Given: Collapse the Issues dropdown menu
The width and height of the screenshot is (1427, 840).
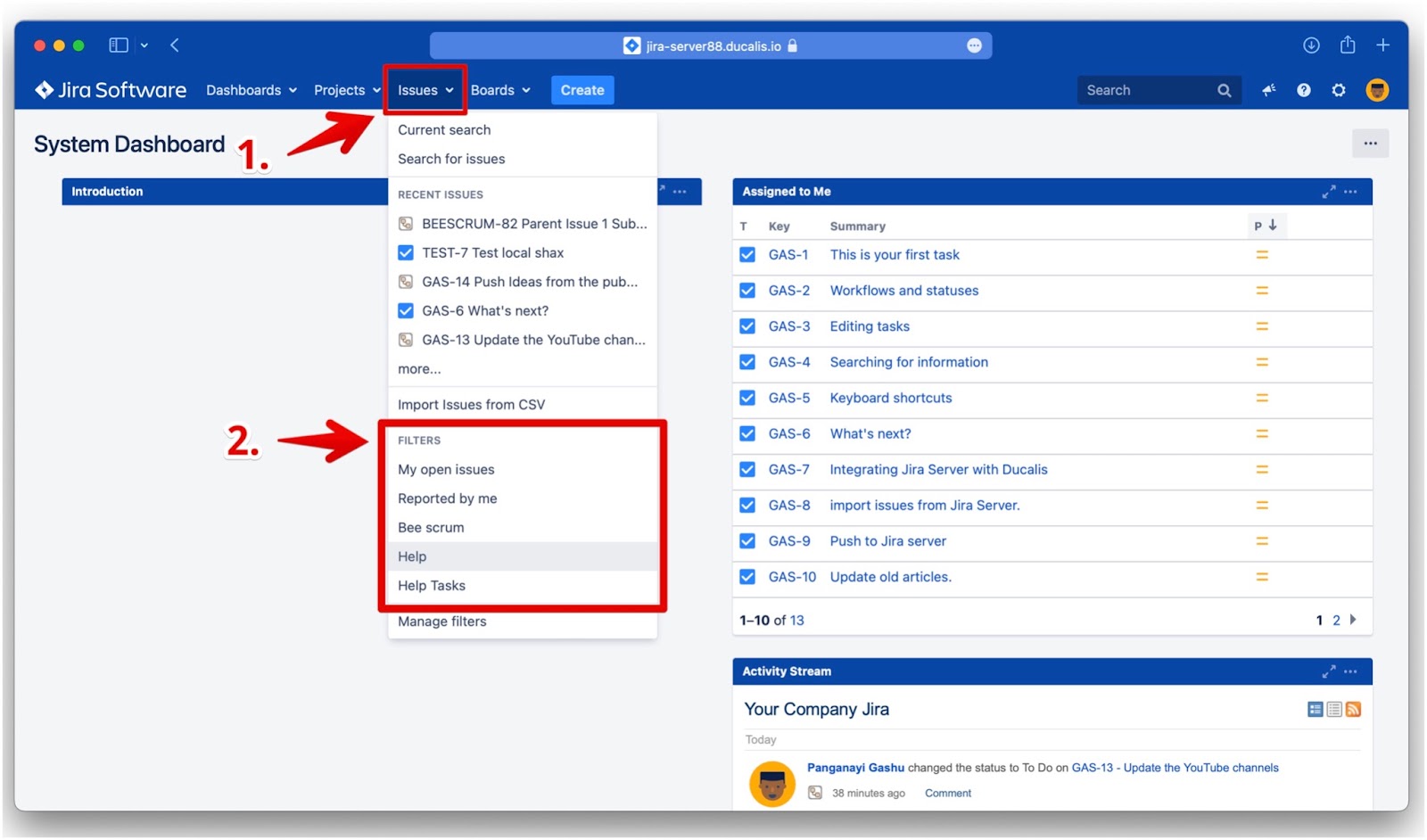Looking at the screenshot, I should (x=425, y=90).
